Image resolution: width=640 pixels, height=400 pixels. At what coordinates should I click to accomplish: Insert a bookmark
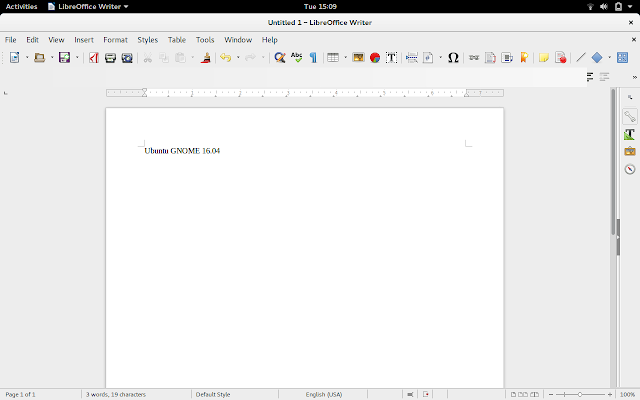[524, 58]
